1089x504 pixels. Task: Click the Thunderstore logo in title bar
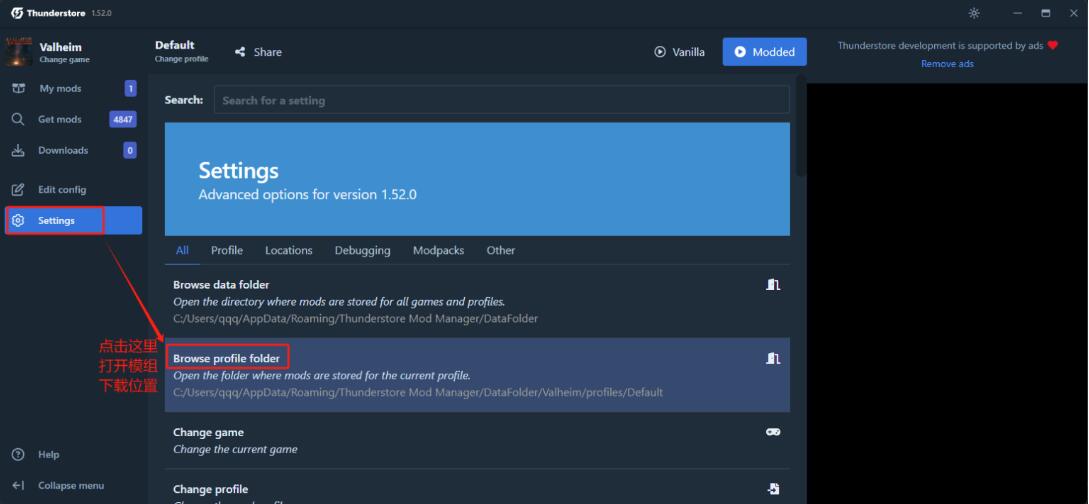[17, 13]
